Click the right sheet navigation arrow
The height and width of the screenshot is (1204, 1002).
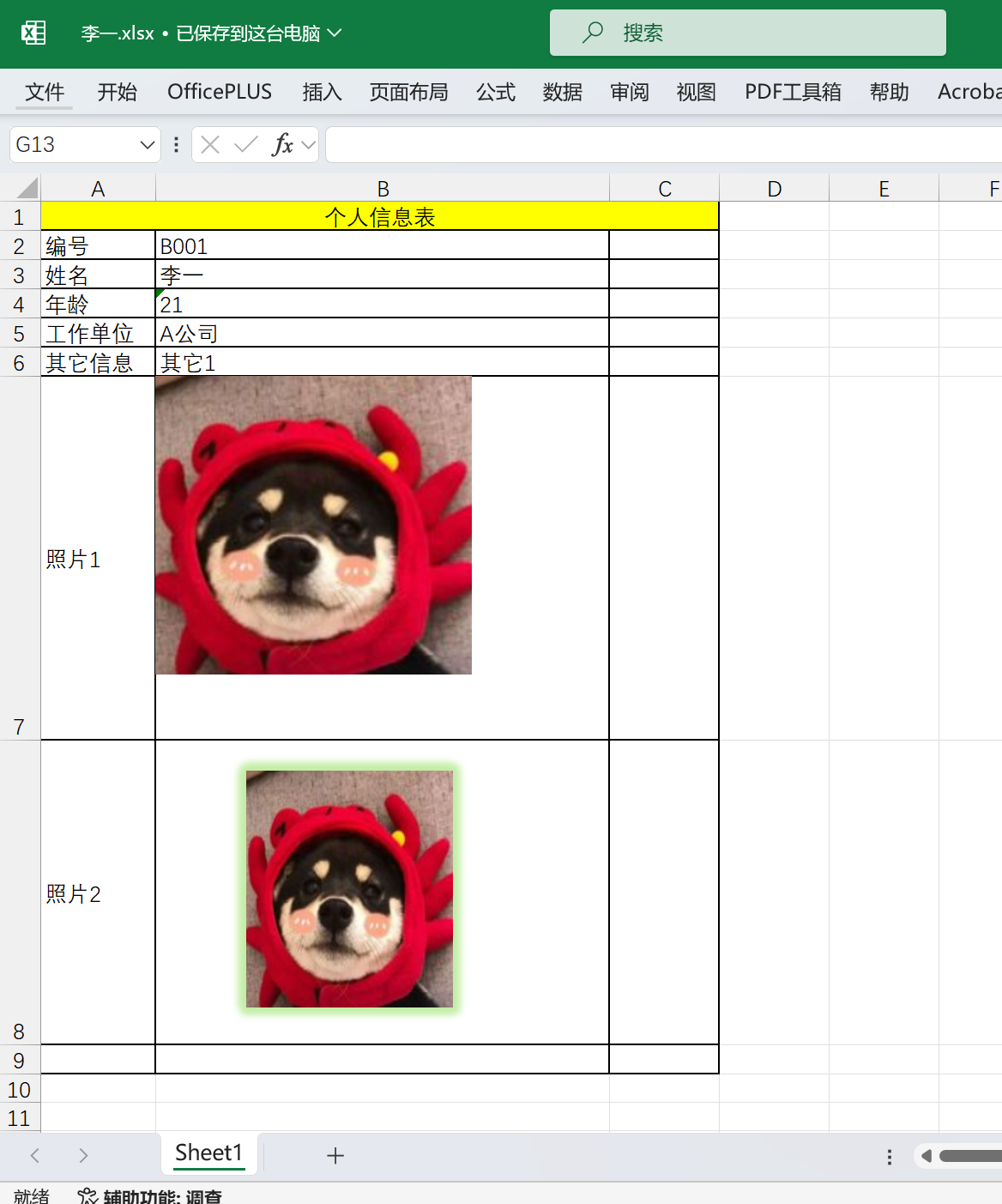(83, 1155)
